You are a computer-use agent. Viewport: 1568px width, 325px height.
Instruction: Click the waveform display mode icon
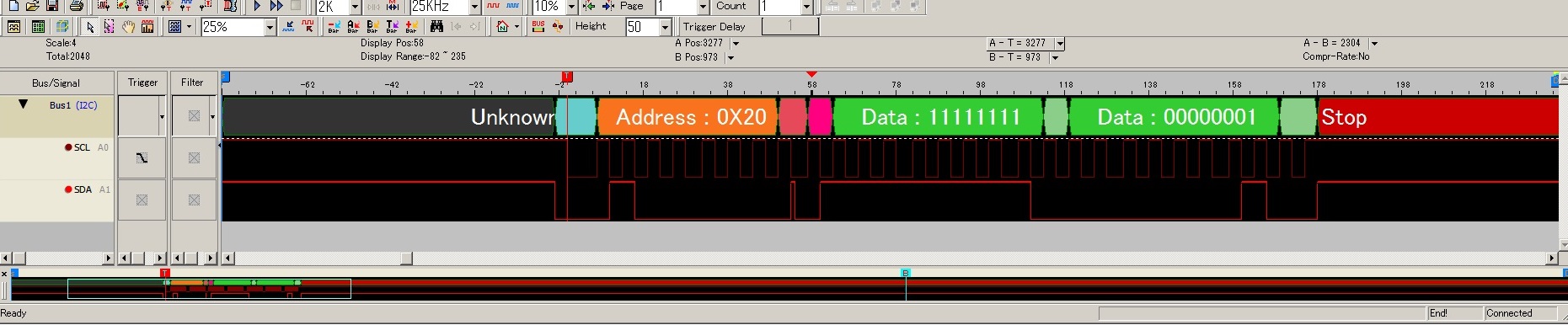click(14, 27)
